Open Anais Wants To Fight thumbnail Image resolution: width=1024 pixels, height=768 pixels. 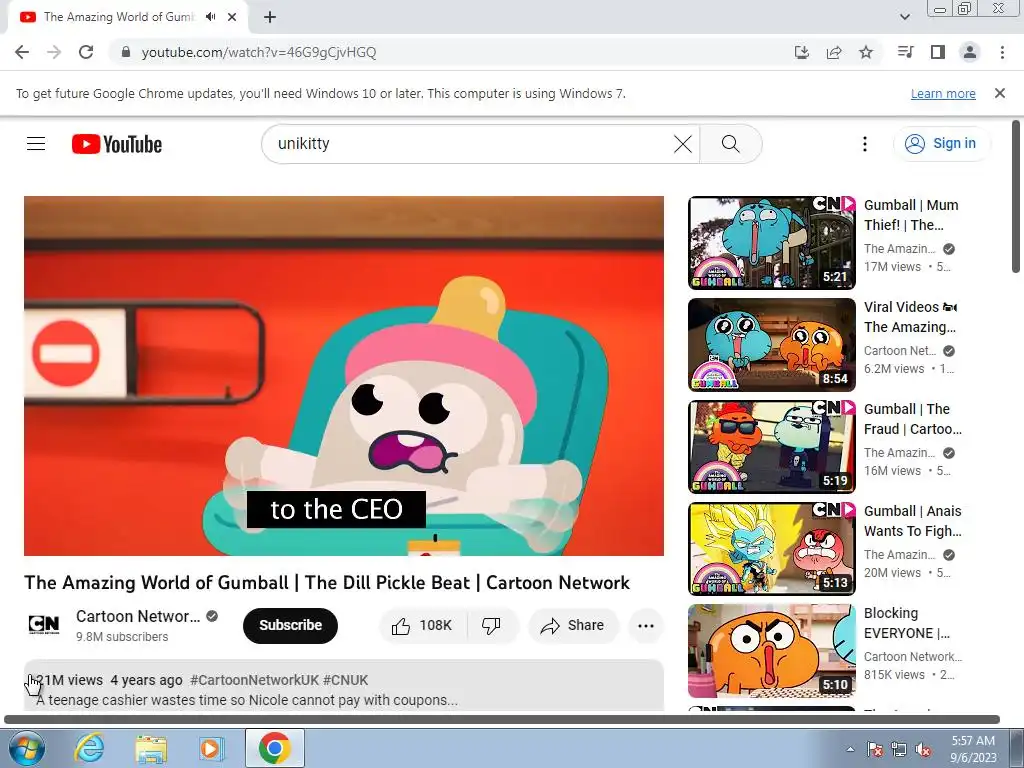771,548
